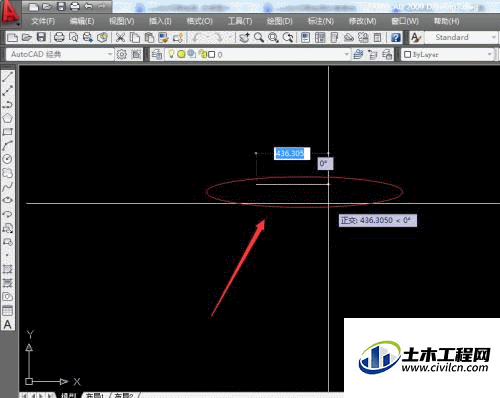This screenshot has width=500, height=398.
Task: Click the Zoom Previous icon
Action: pos(288,37)
